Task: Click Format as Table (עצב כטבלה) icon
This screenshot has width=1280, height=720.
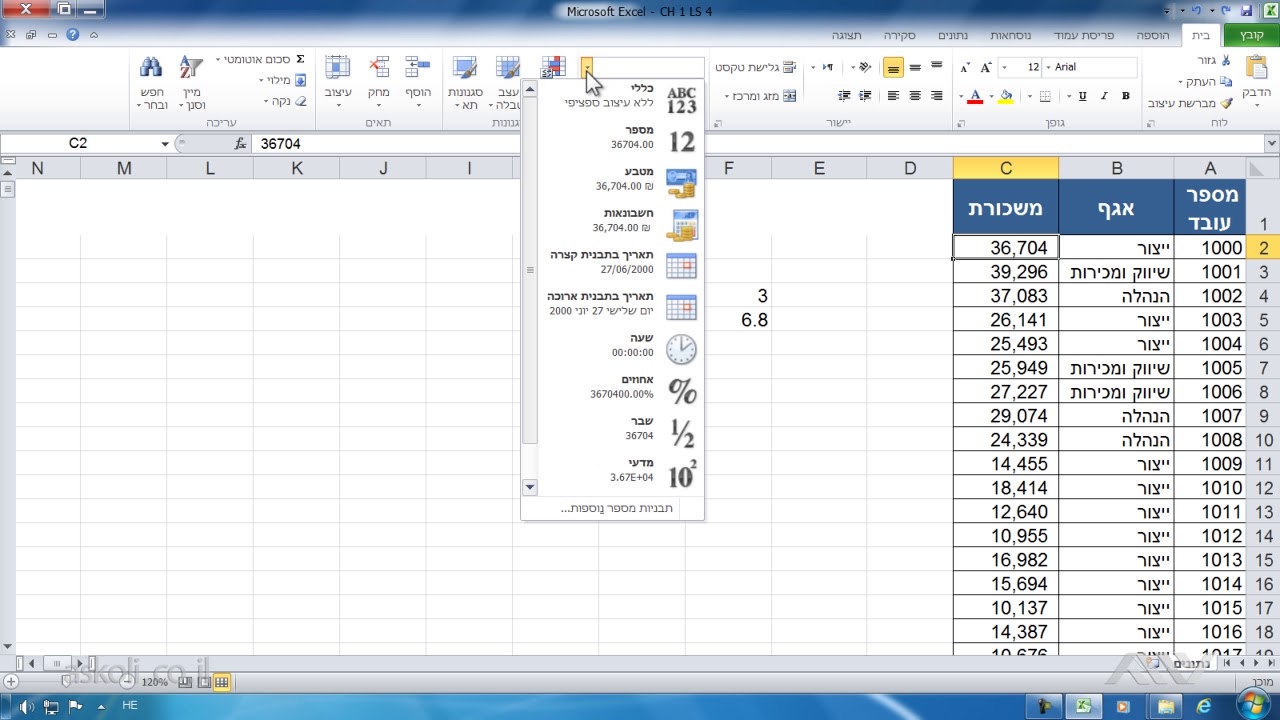Action: click(508, 68)
